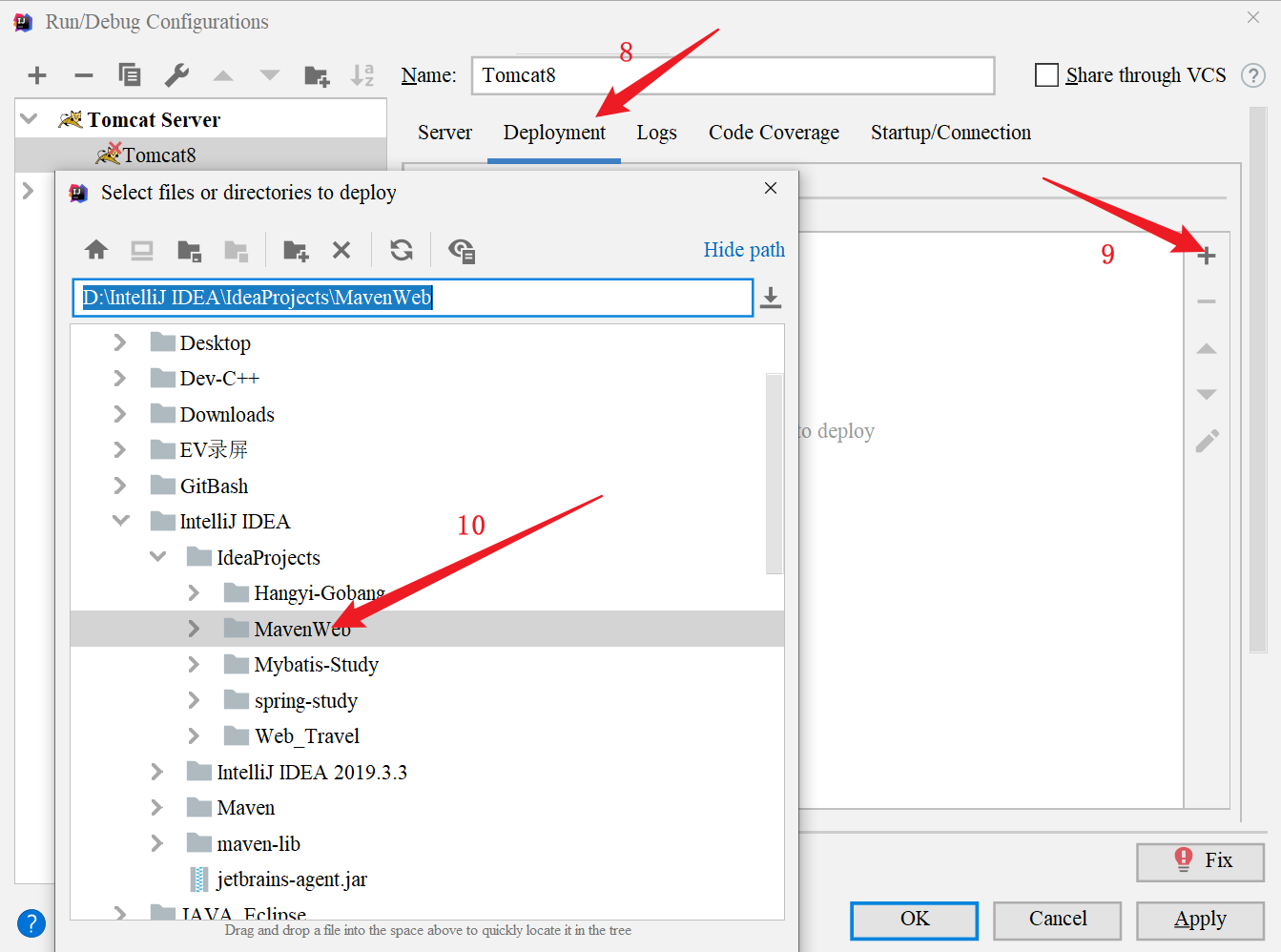
Task: Remove deployment item with minus button
Action: coord(1207,301)
